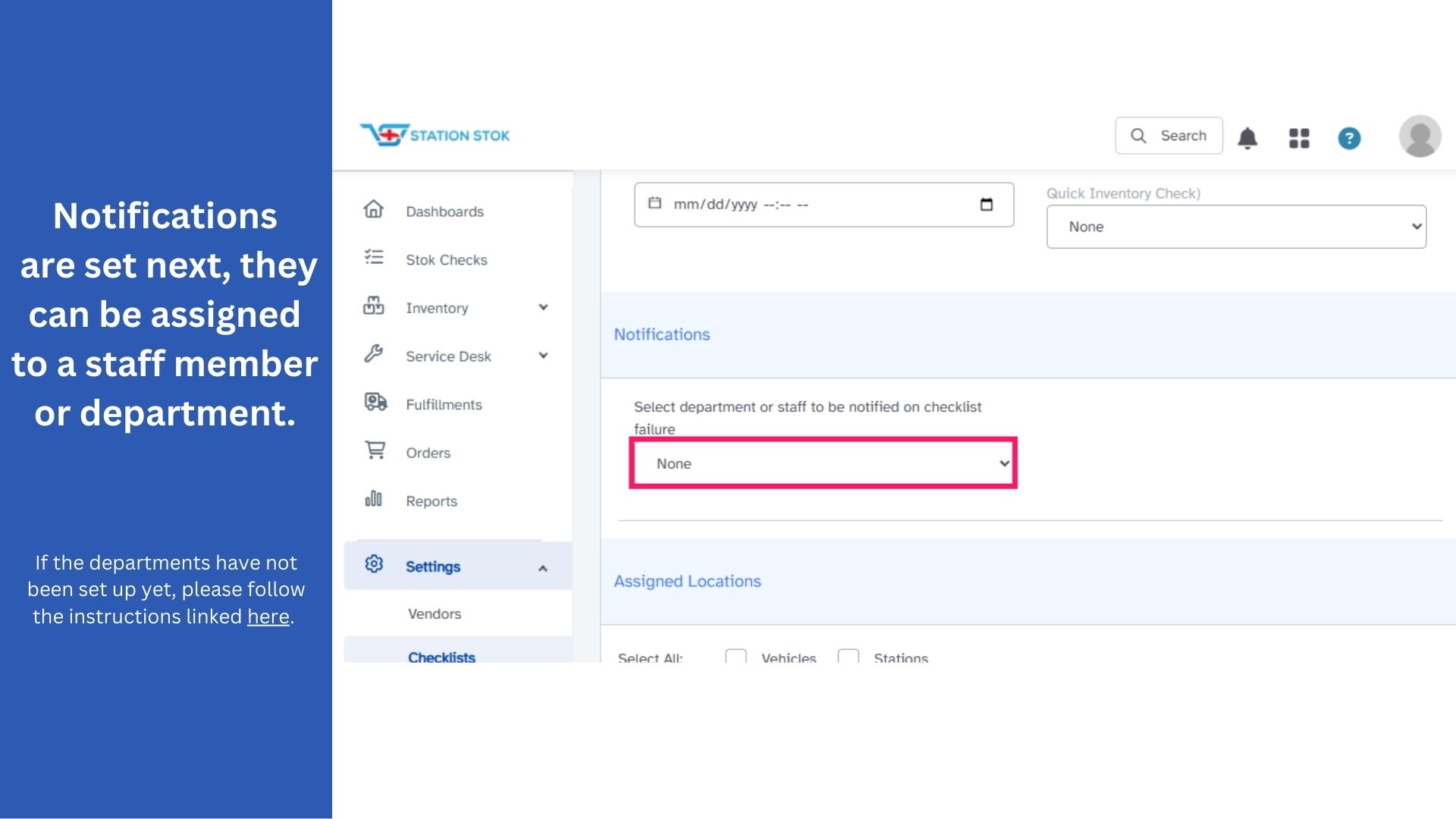Click the notifications bell icon

(x=1247, y=138)
